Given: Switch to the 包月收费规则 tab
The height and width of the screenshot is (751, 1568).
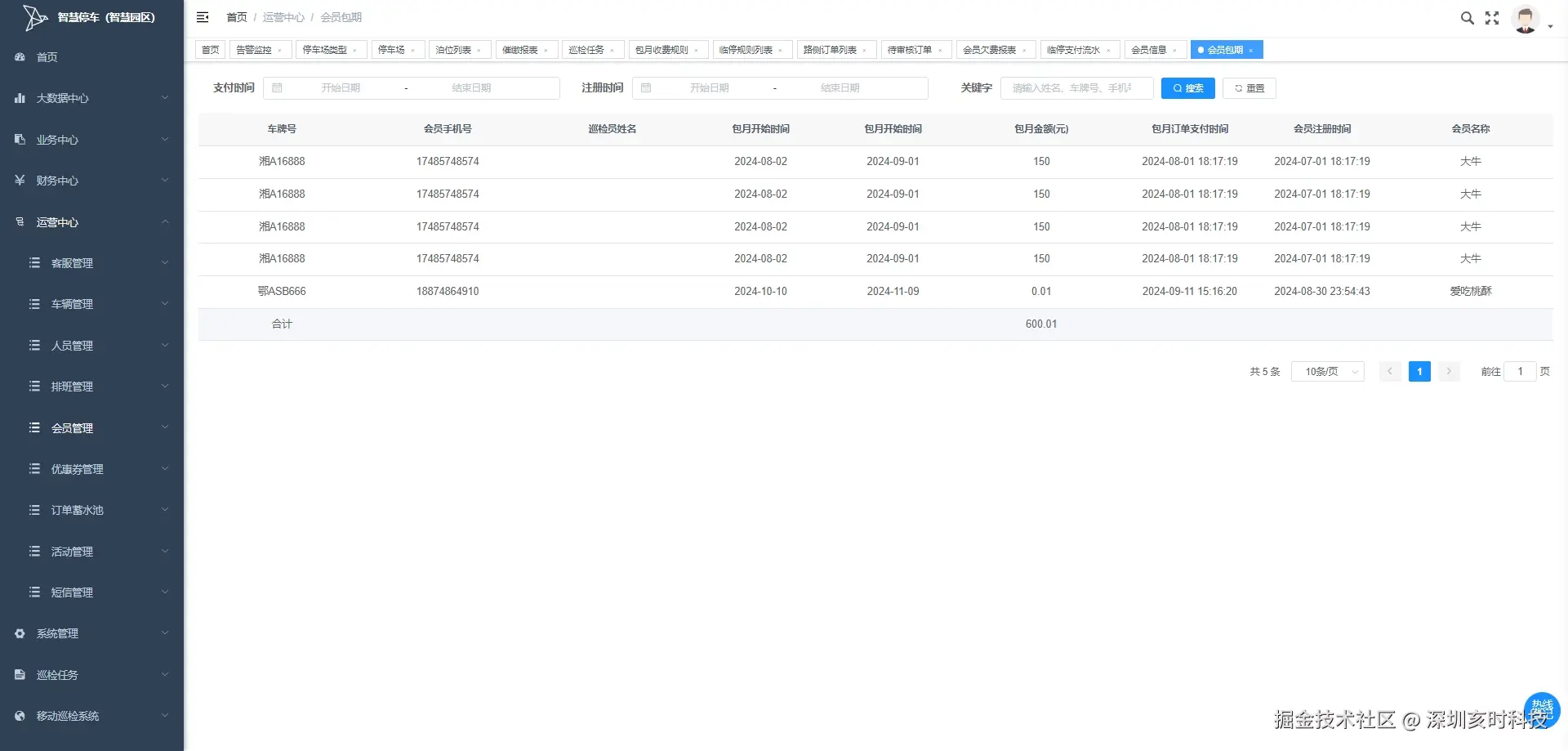Looking at the screenshot, I should [668, 50].
